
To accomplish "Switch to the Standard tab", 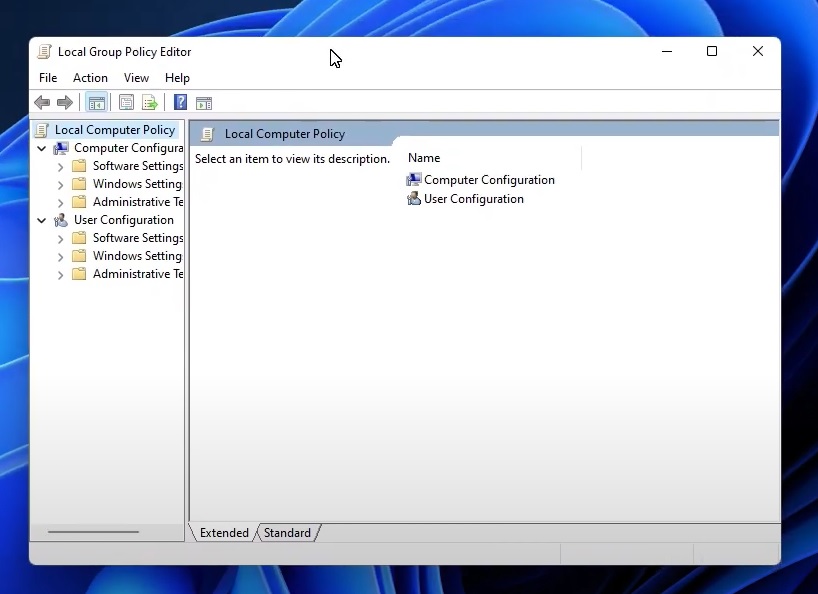I will 287,533.
